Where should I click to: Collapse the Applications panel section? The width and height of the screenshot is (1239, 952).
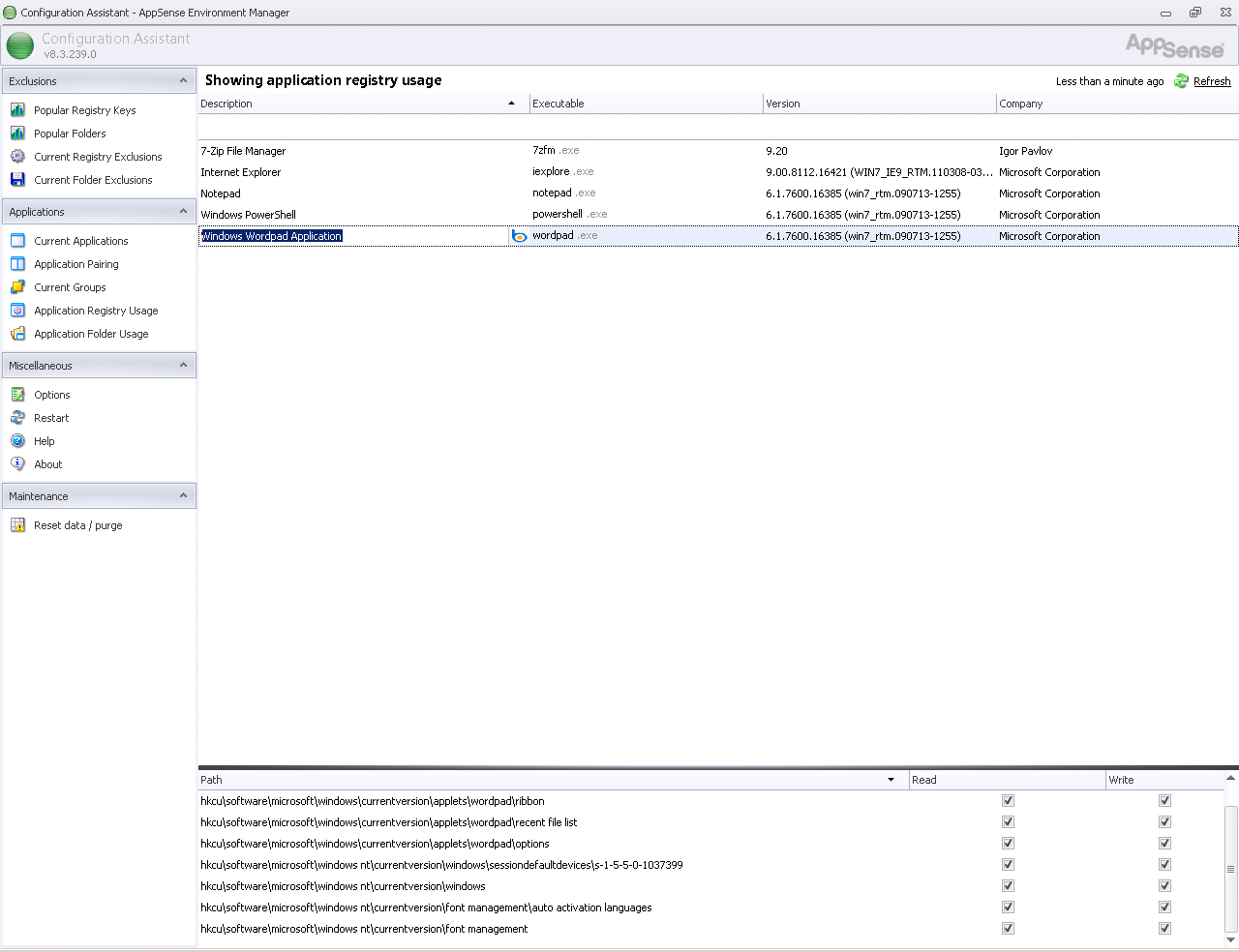coord(183,211)
